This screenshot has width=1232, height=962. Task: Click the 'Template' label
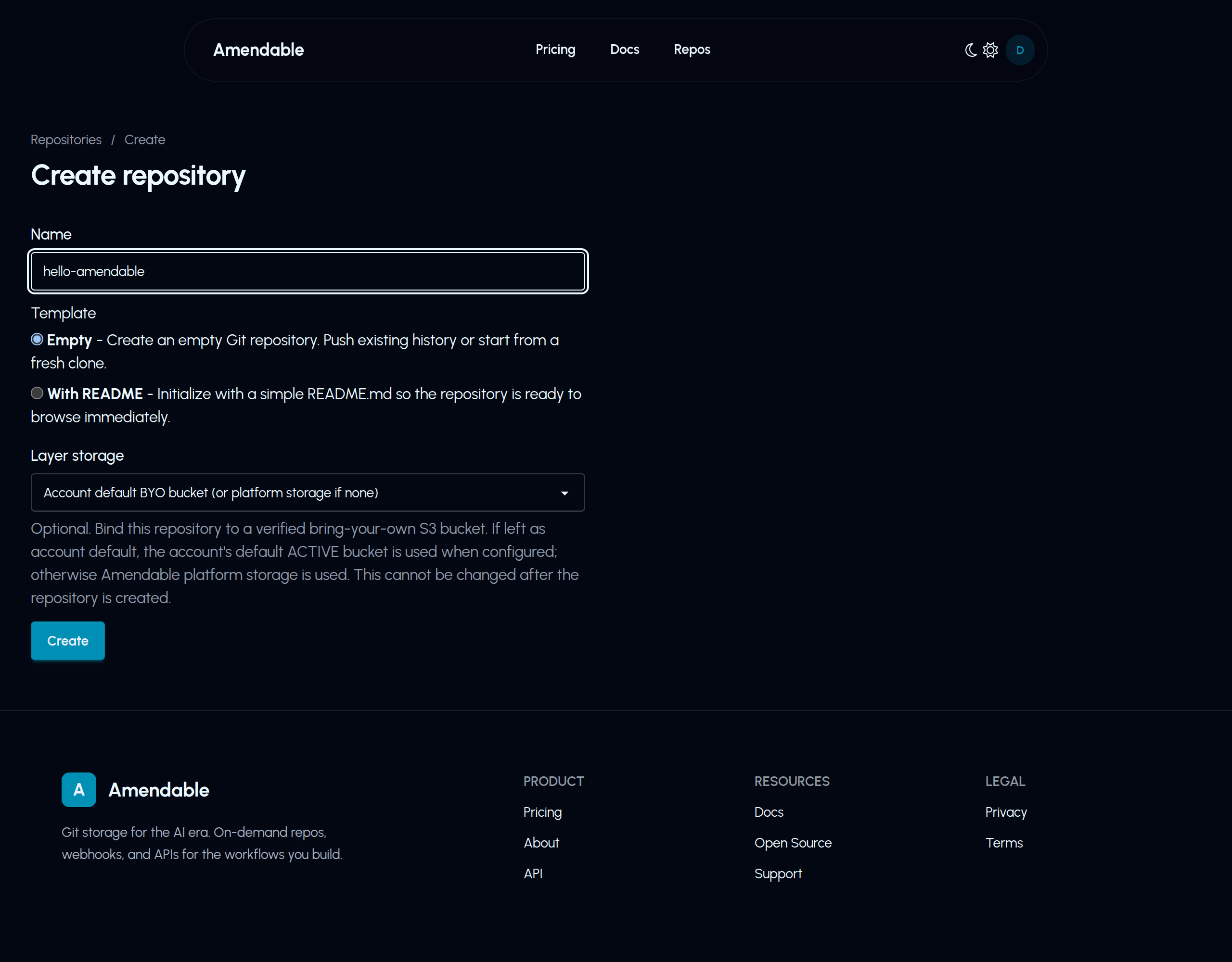[x=63, y=313]
